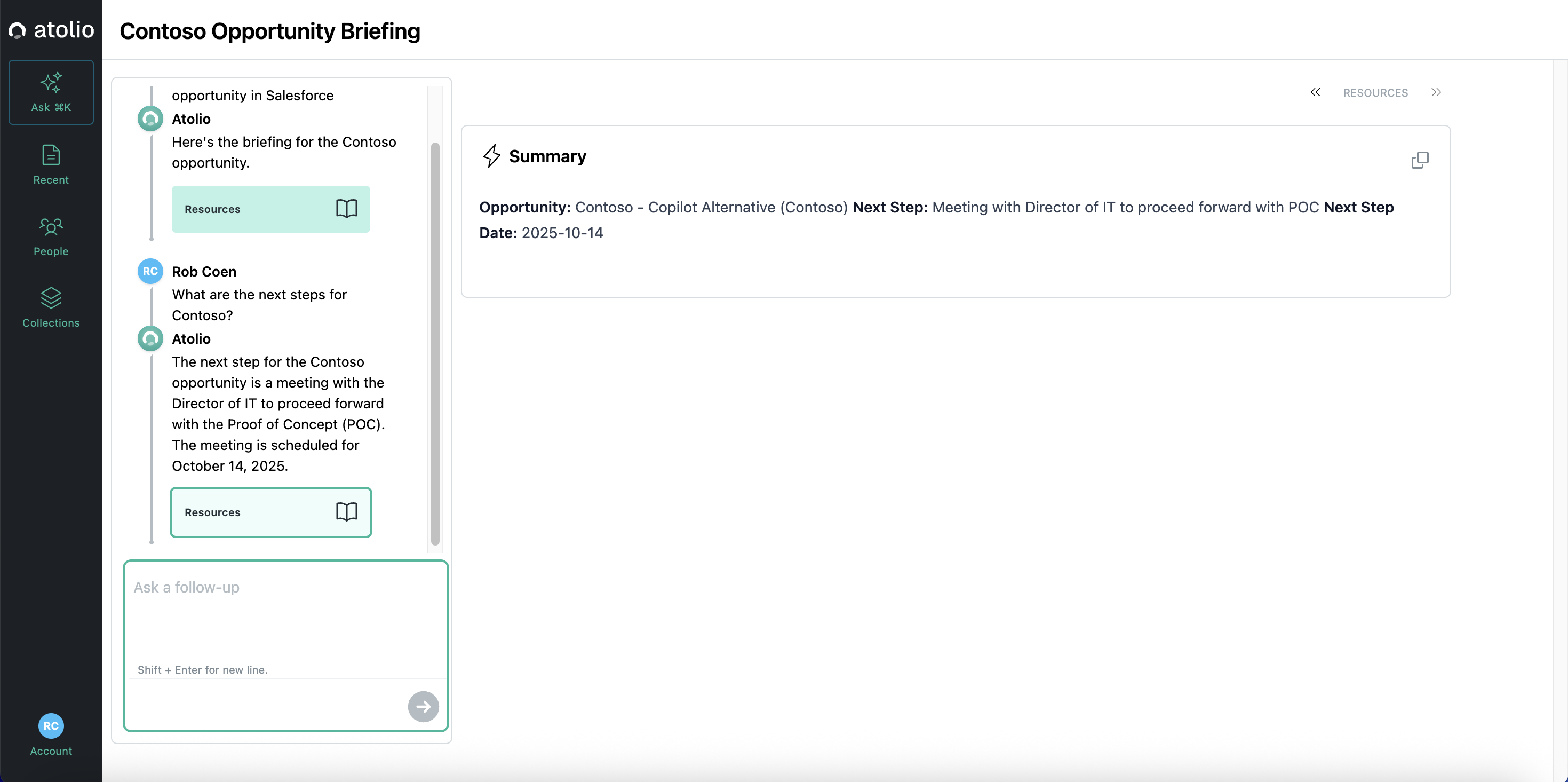The image size is (1568, 782).
Task: Expand resources with right double chevron
Action: click(1436, 92)
